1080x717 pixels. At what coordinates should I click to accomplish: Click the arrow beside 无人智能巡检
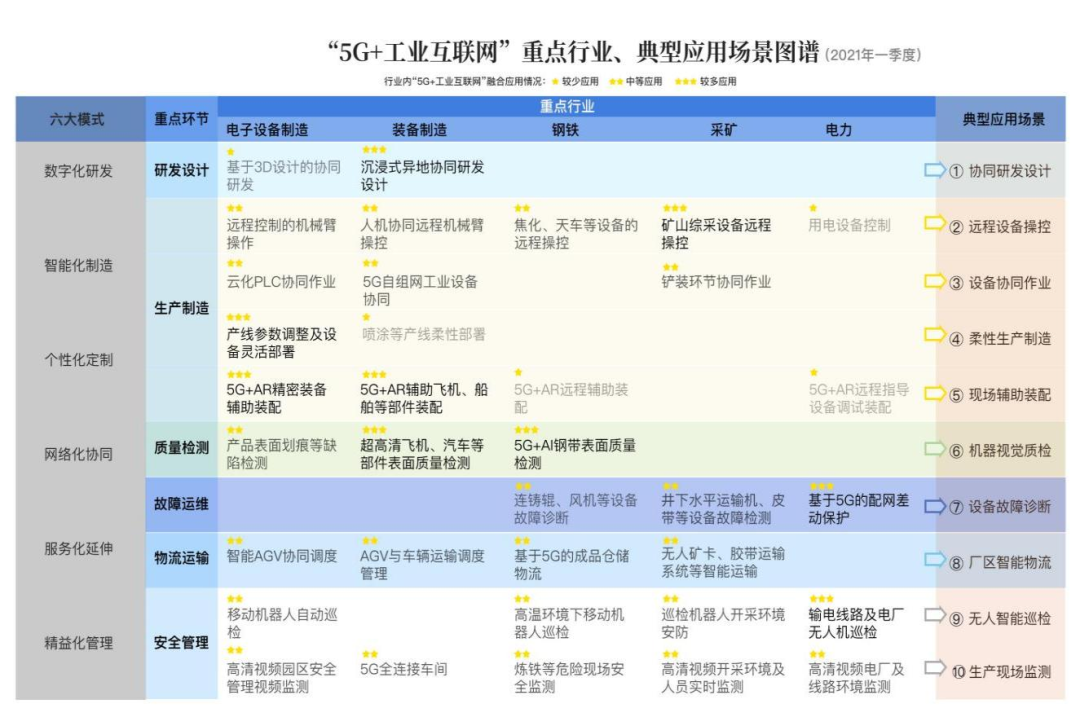tap(934, 616)
